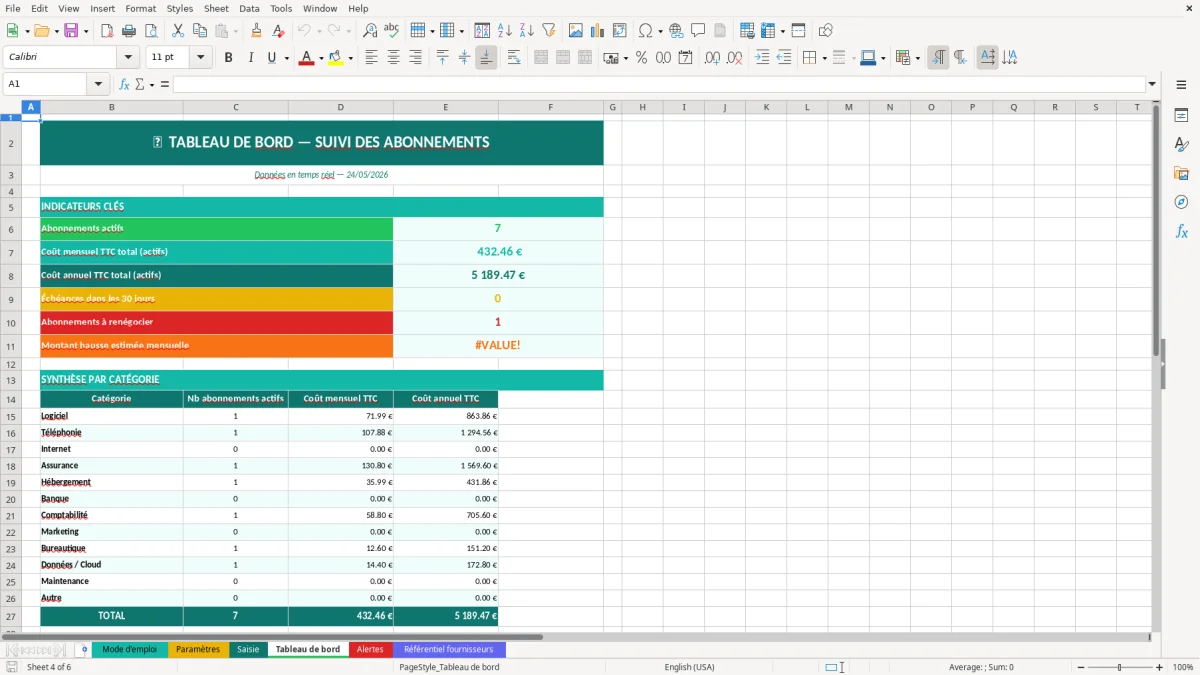
Task: Select row 14 header
Action: [x=11, y=398]
